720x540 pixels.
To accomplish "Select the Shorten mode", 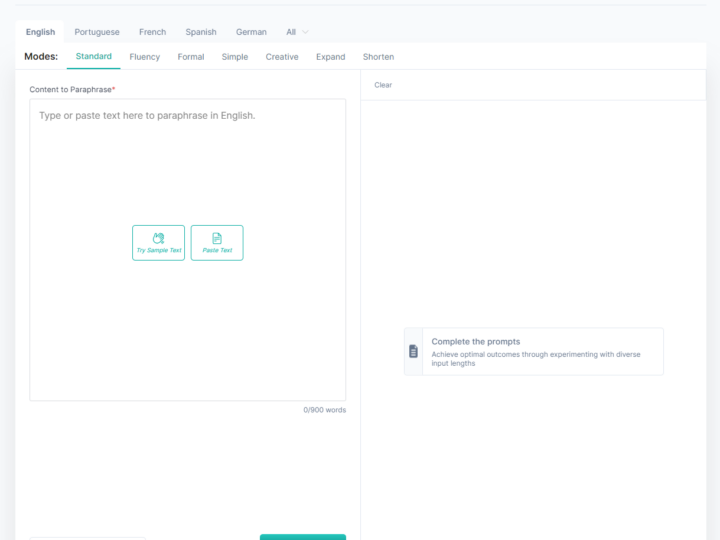I will coord(378,57).
